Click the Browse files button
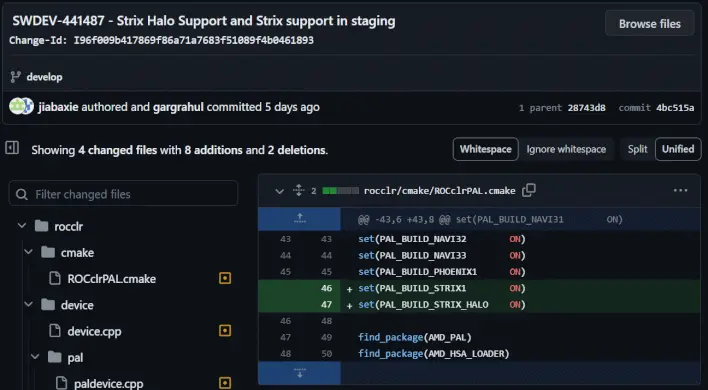This screenshot has height=390, width=708. [x=649, y=23]
